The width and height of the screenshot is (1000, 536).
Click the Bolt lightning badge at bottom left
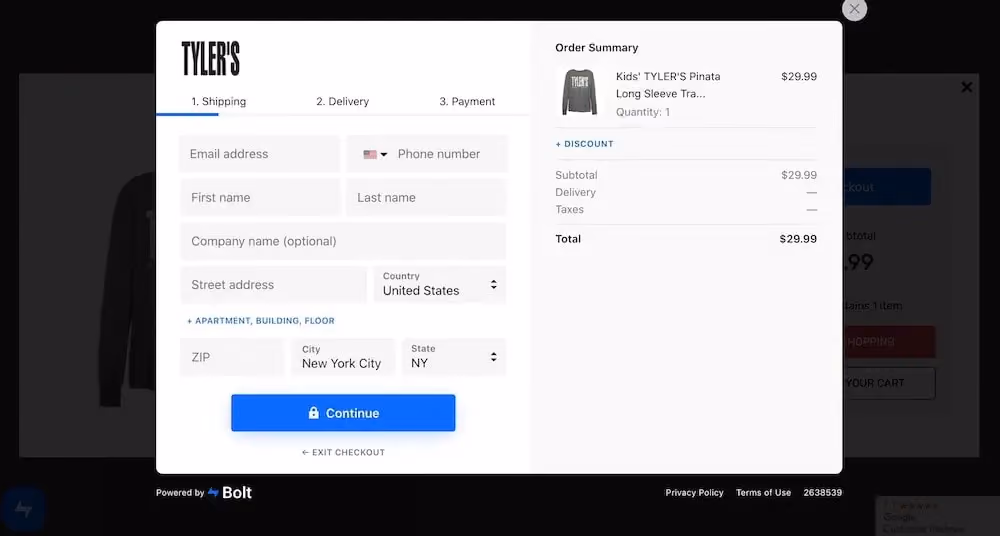pos(24,509)
